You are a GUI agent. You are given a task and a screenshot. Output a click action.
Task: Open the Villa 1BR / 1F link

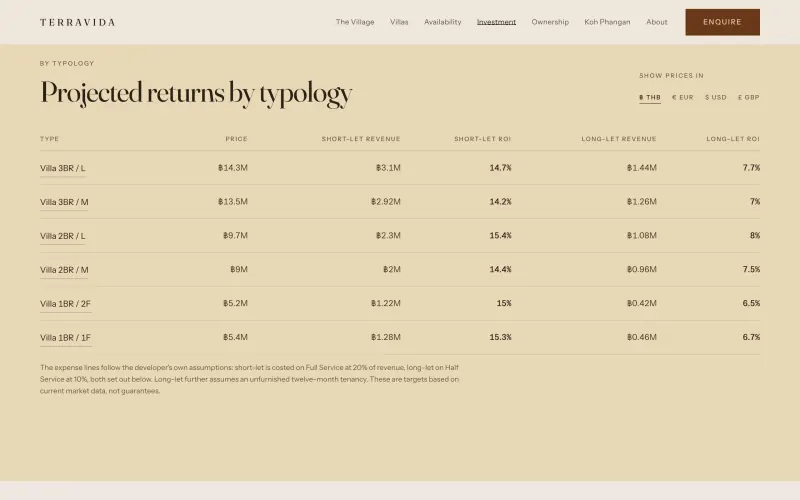click(x=65, y=338)
